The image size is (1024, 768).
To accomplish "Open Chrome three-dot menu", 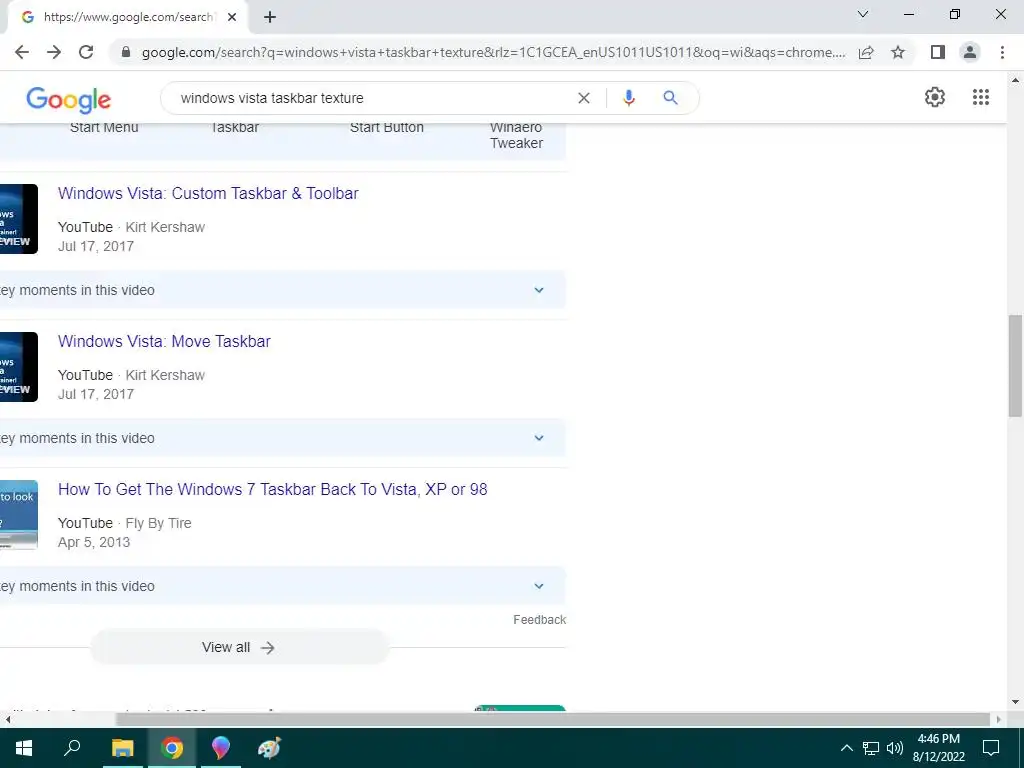I will tap(1002, 52).
